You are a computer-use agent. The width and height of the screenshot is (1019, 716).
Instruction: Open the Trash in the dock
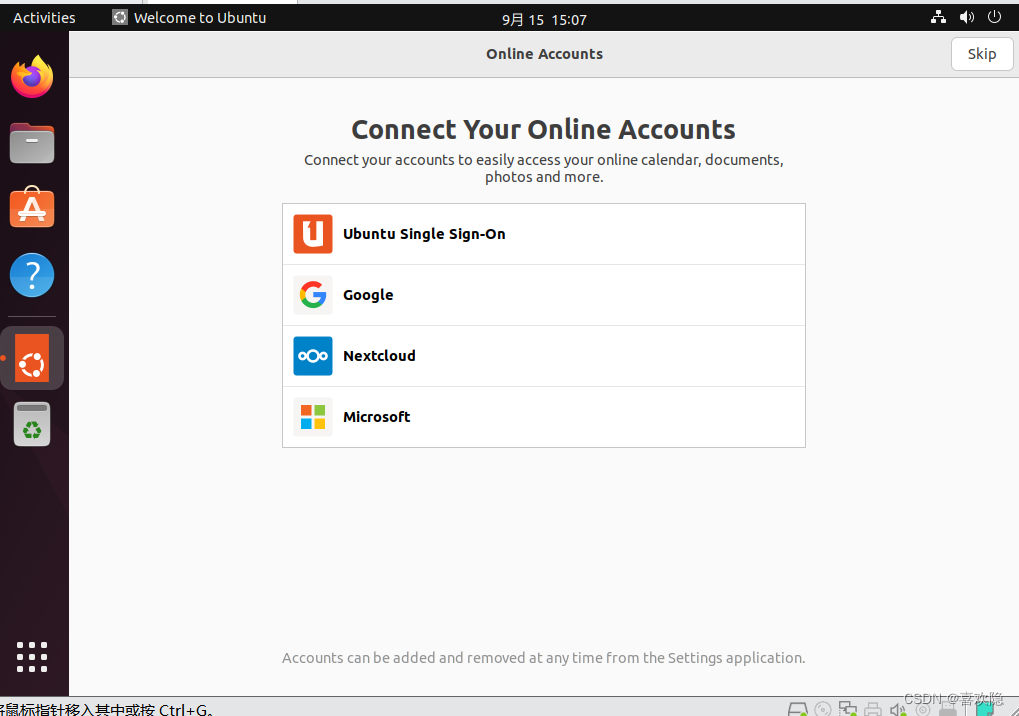pyautogui.click(x=32, y=424)
